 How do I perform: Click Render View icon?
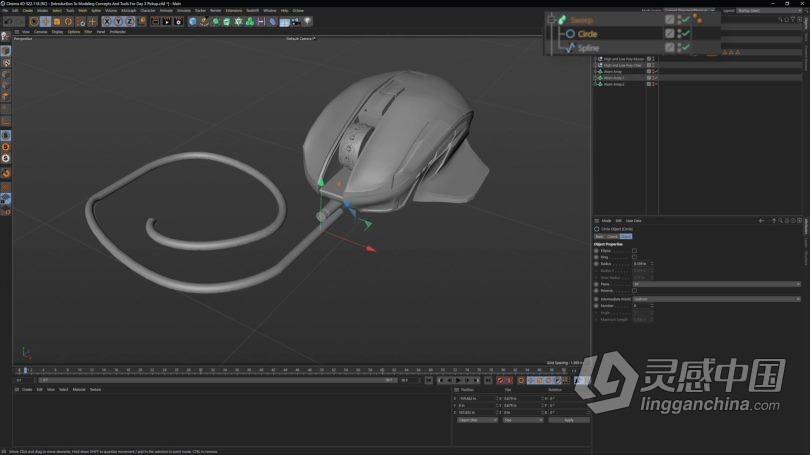(x=155, y=22)
